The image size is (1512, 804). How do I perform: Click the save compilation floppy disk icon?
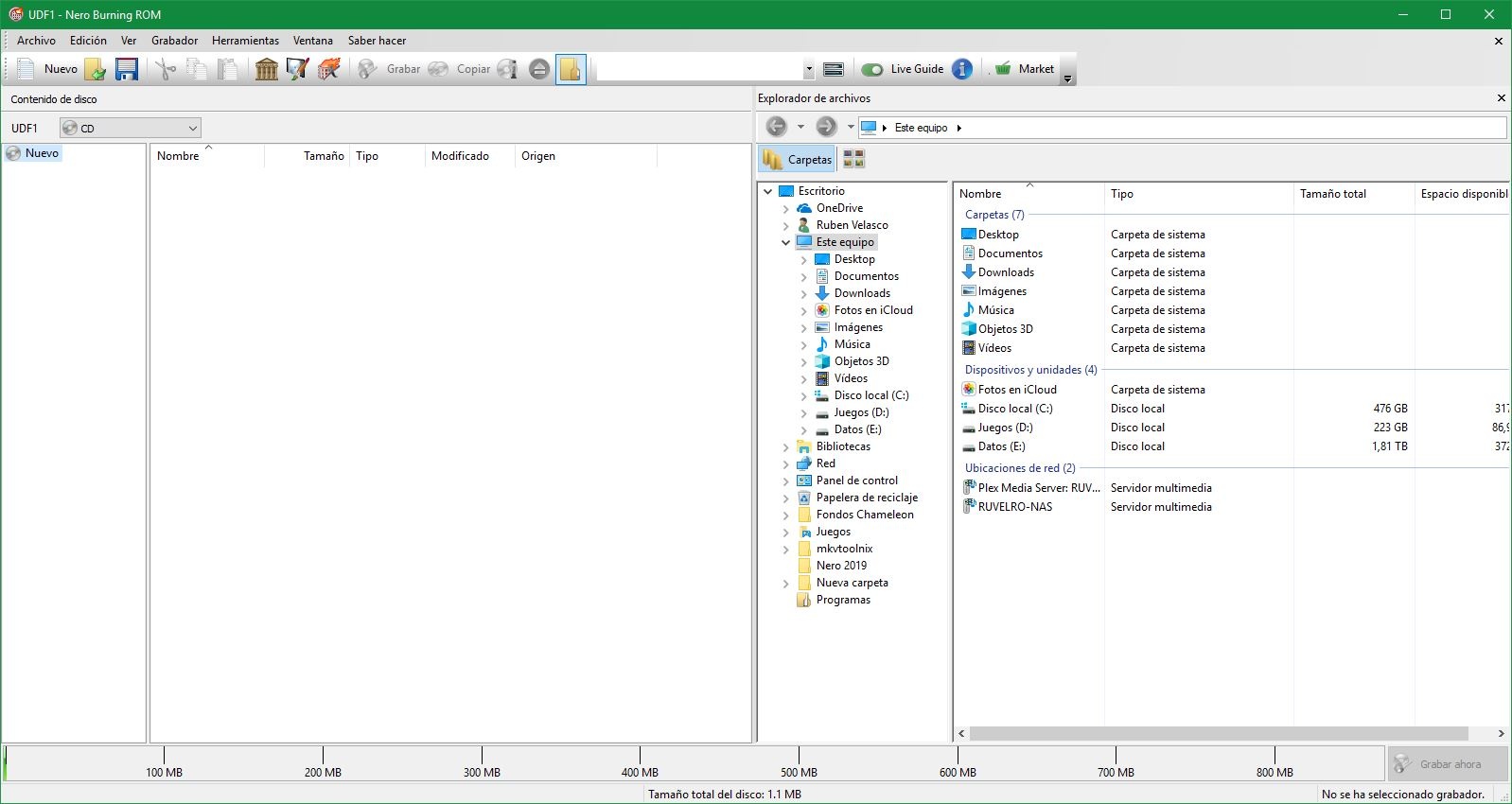tap(127, 69)
